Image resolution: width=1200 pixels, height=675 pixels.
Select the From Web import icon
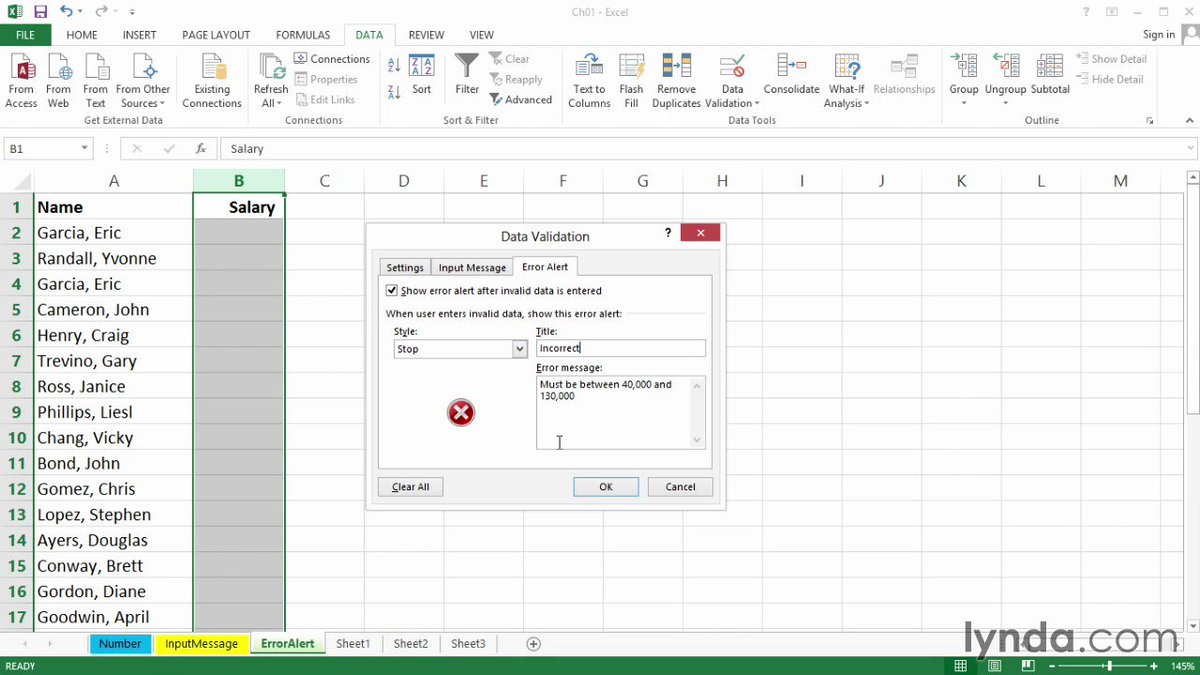click(59, 80)
